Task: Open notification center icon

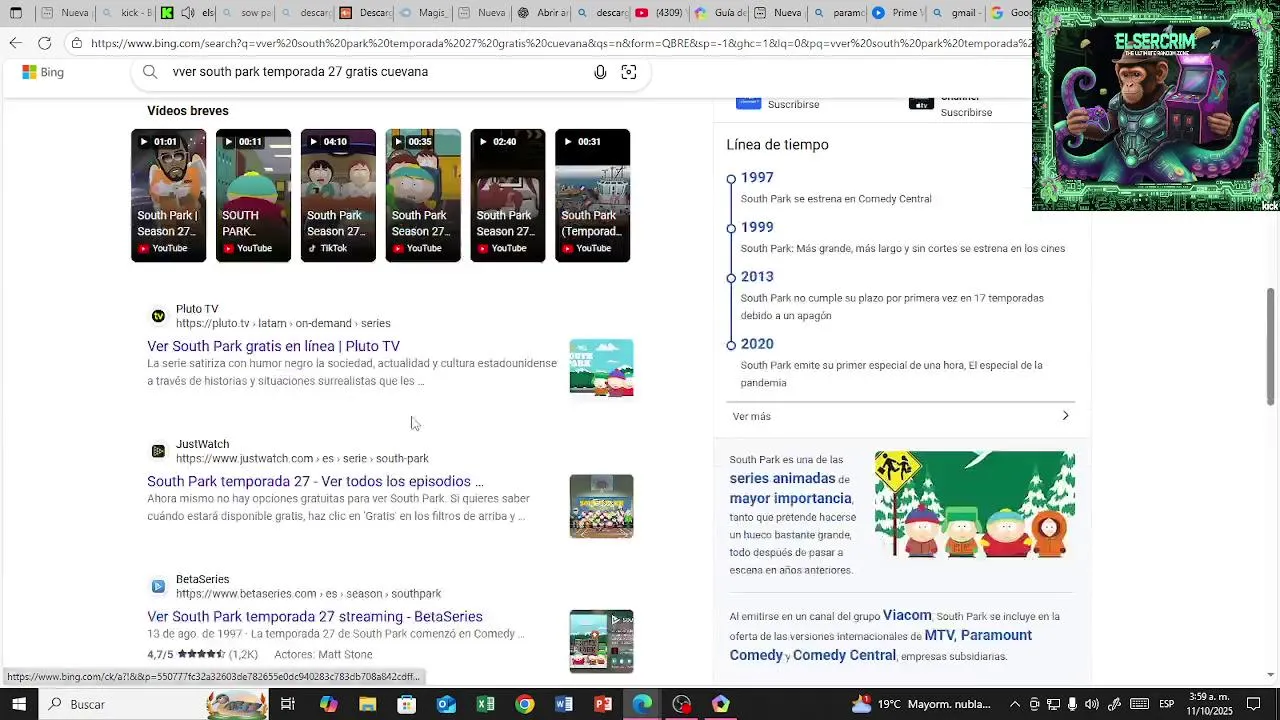Action: 1254,704
